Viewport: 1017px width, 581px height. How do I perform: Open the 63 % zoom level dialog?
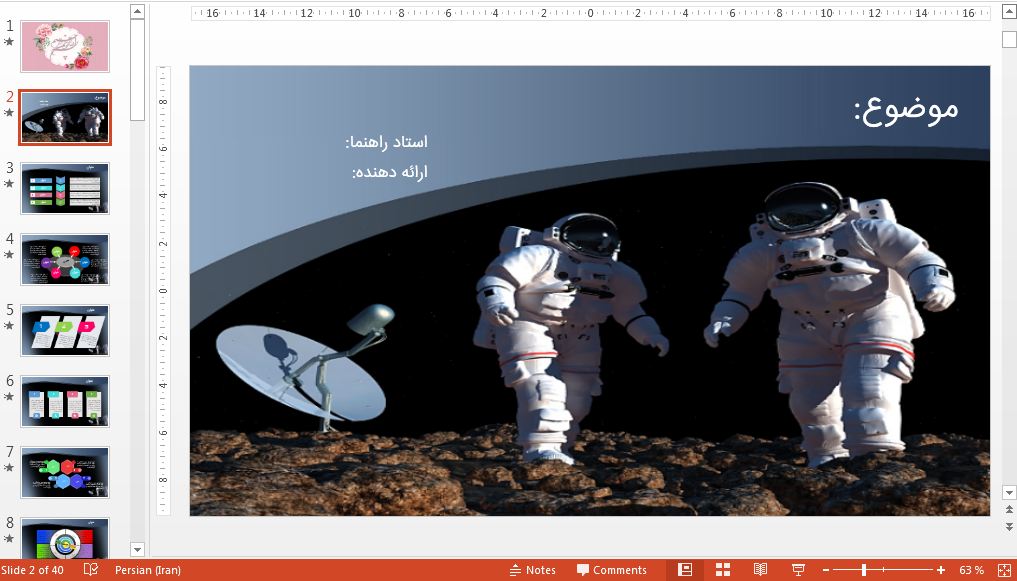[x=971, y=570]
